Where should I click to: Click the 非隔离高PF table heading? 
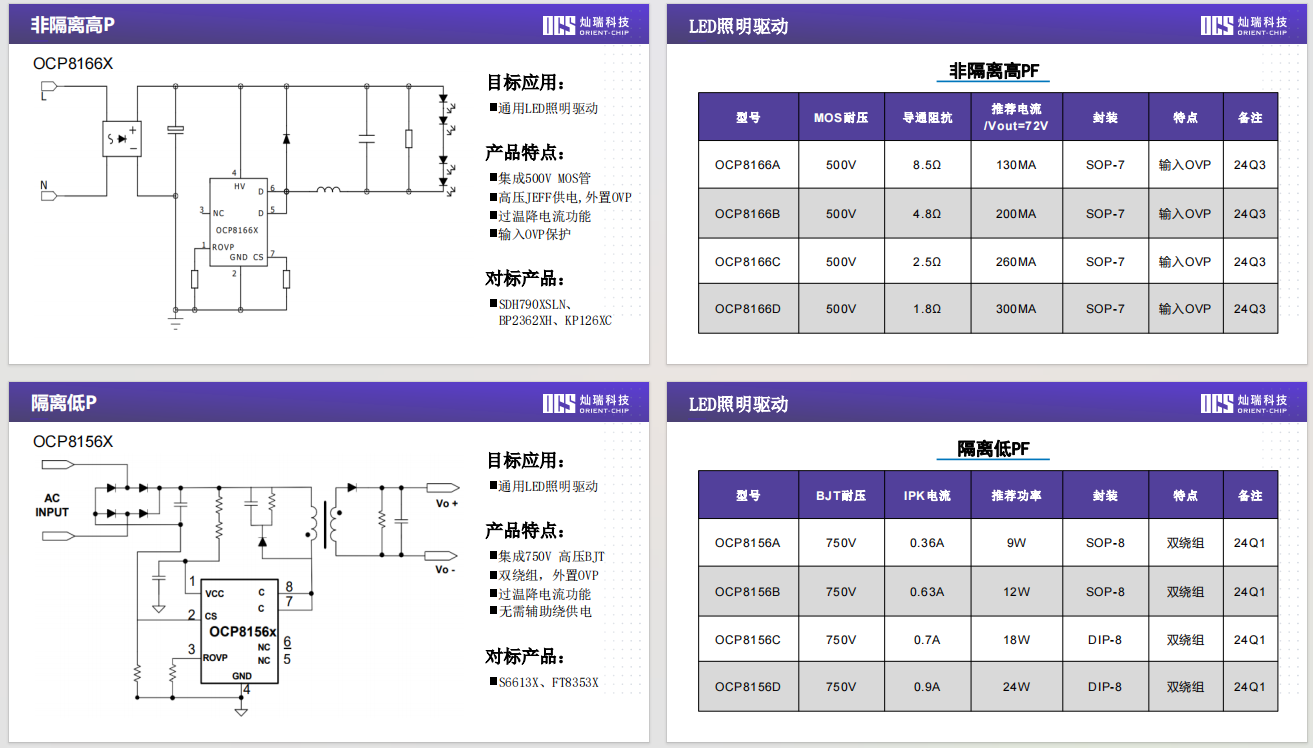pos(994,71)
